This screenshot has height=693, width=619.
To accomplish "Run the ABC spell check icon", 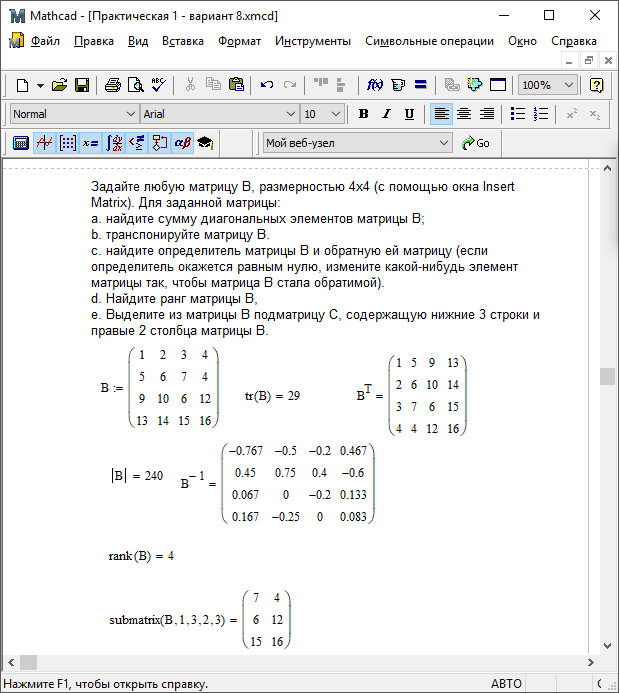I will 158,85.
